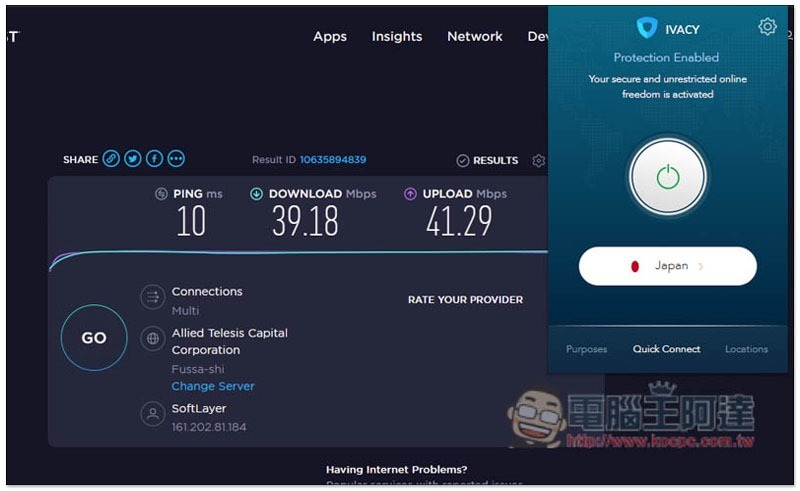The height and width of the screenshot is (491, 800).
Task: Open the Insights menu
Action: tap(397, 37)
